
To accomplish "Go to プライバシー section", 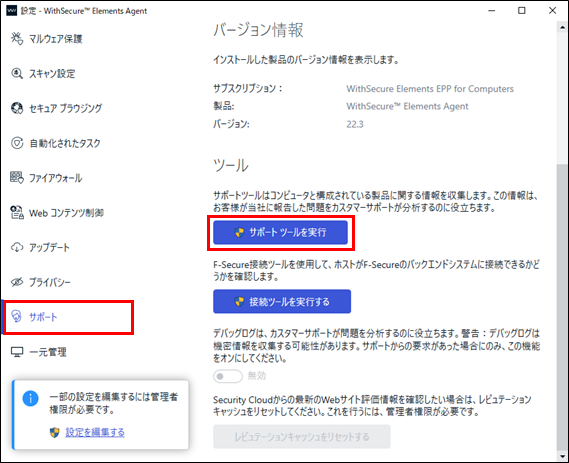I will (x=50, y=282).
